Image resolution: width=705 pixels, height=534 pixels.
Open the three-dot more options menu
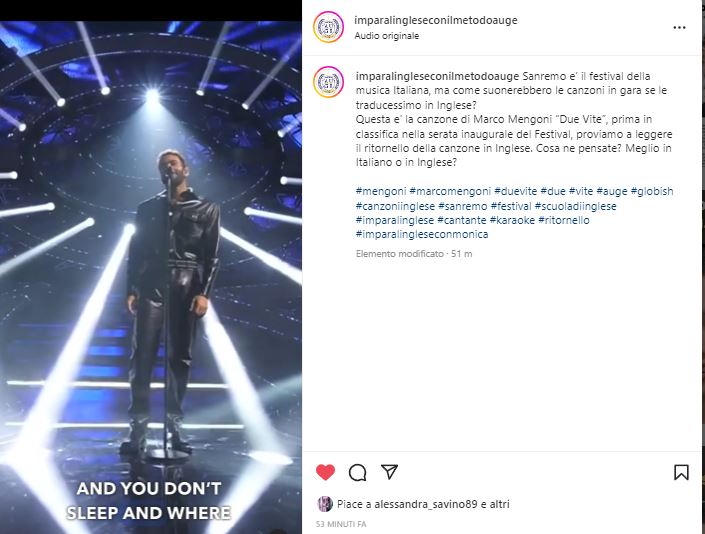click(679, 28)
